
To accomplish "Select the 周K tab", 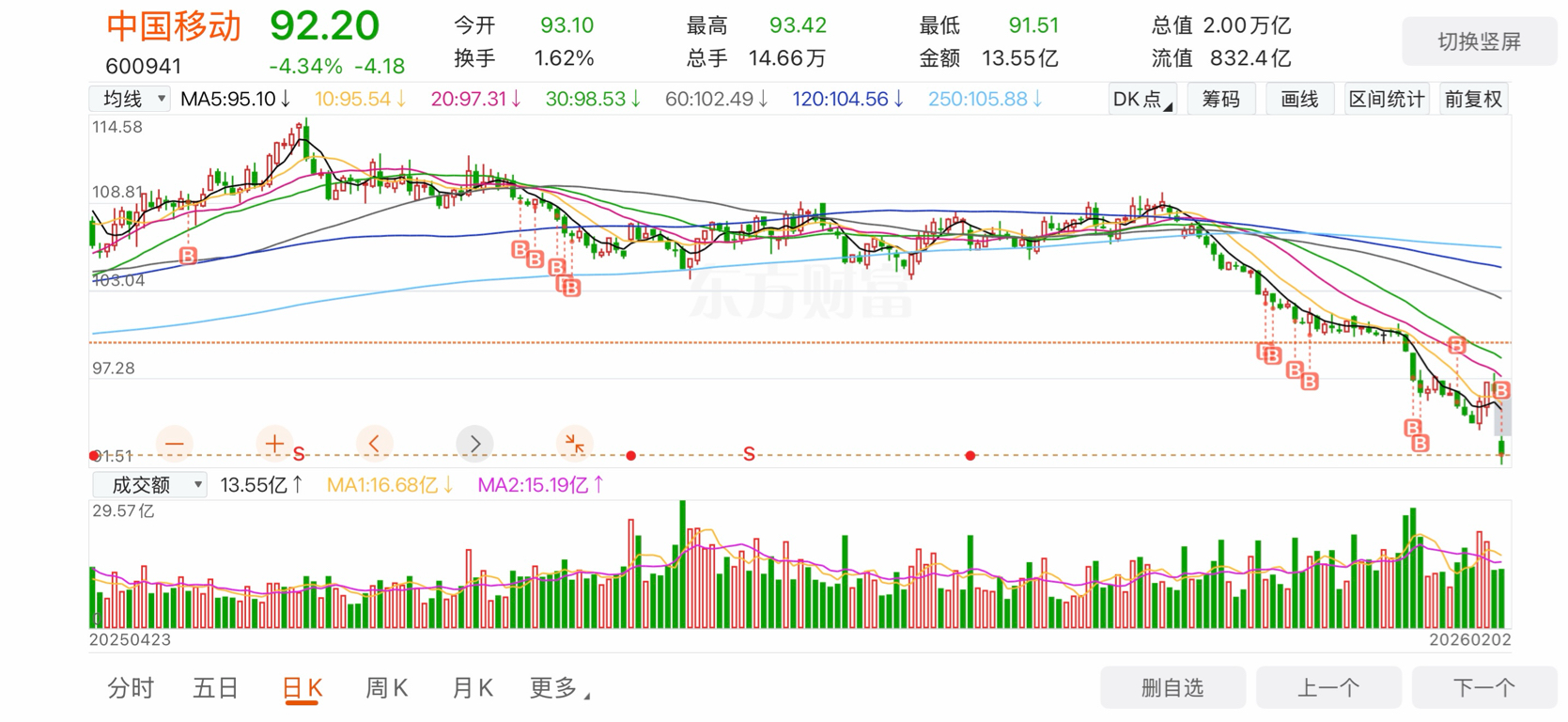I will [x=386, y=688].
